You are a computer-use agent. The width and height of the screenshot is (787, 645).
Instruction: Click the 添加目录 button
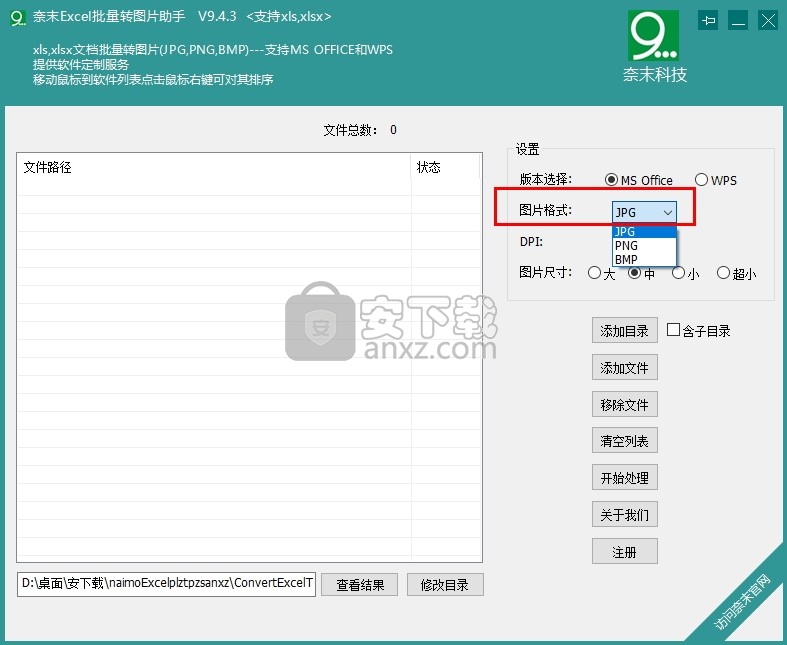pos(625,330)
